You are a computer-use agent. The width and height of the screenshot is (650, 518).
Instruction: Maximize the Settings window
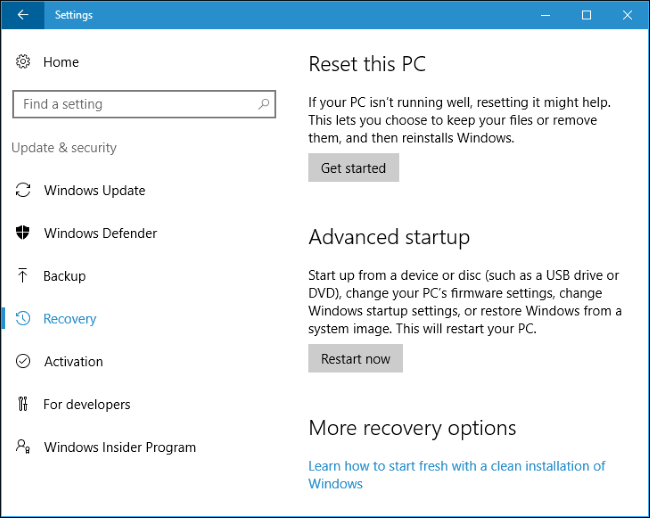586,15
